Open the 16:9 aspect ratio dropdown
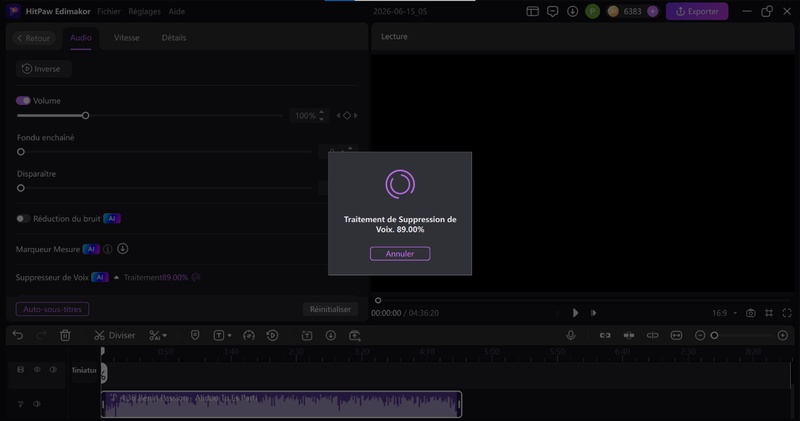The height and width of the screenshot is (421, 800). [724, 313]
